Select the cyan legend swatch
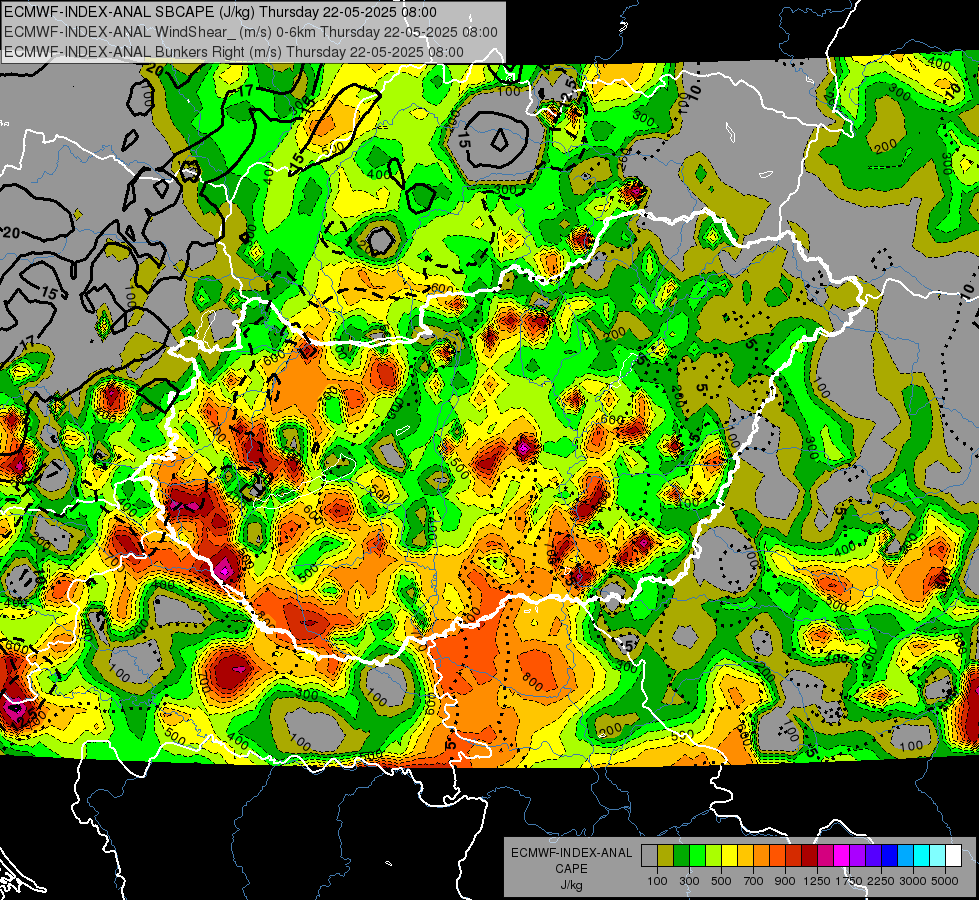Image resolution: width=979 pixels, height=900 pixels. click(922, 856)
